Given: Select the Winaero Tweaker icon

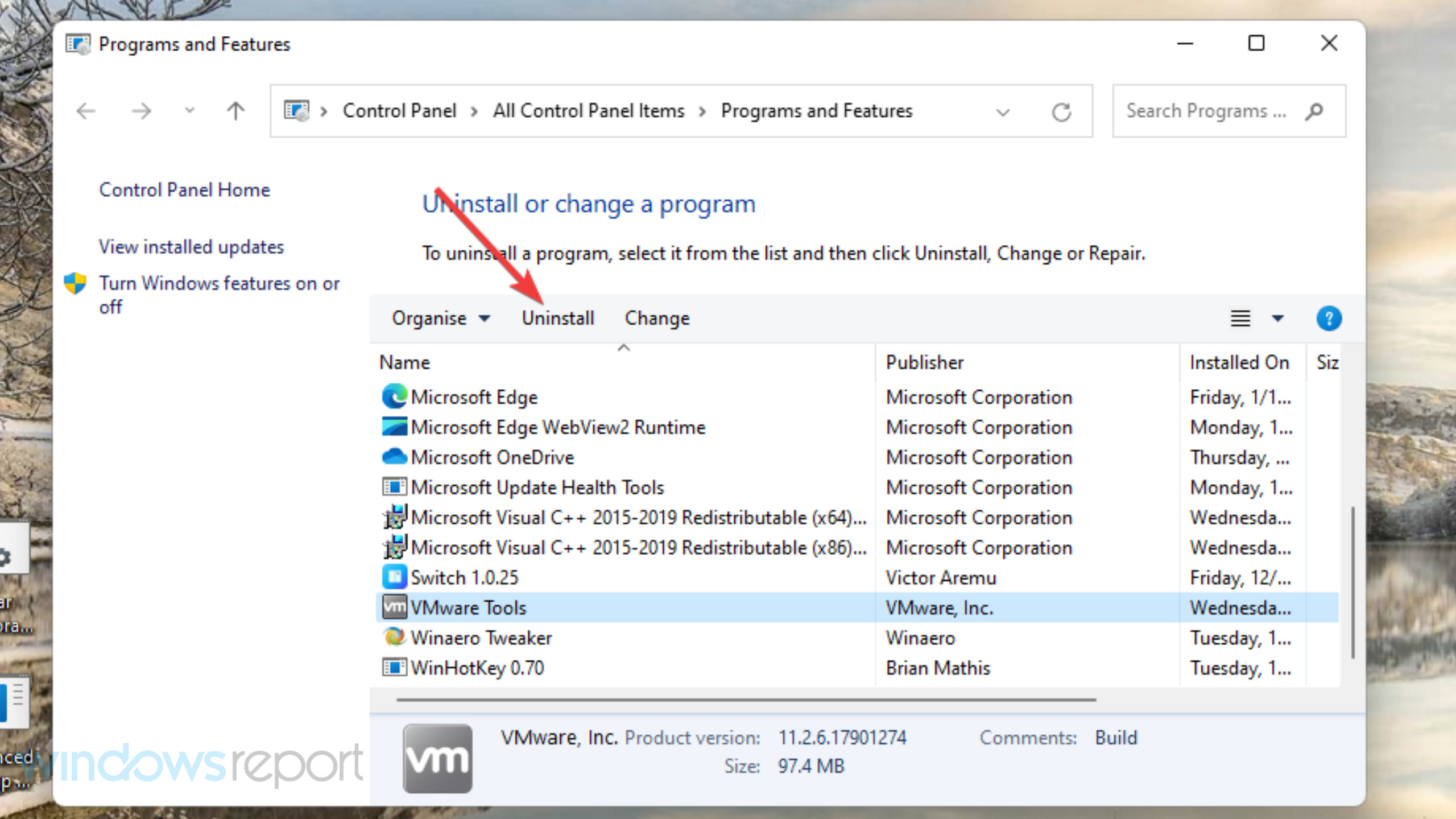Looking at the screenshot, I should (394, 638).
